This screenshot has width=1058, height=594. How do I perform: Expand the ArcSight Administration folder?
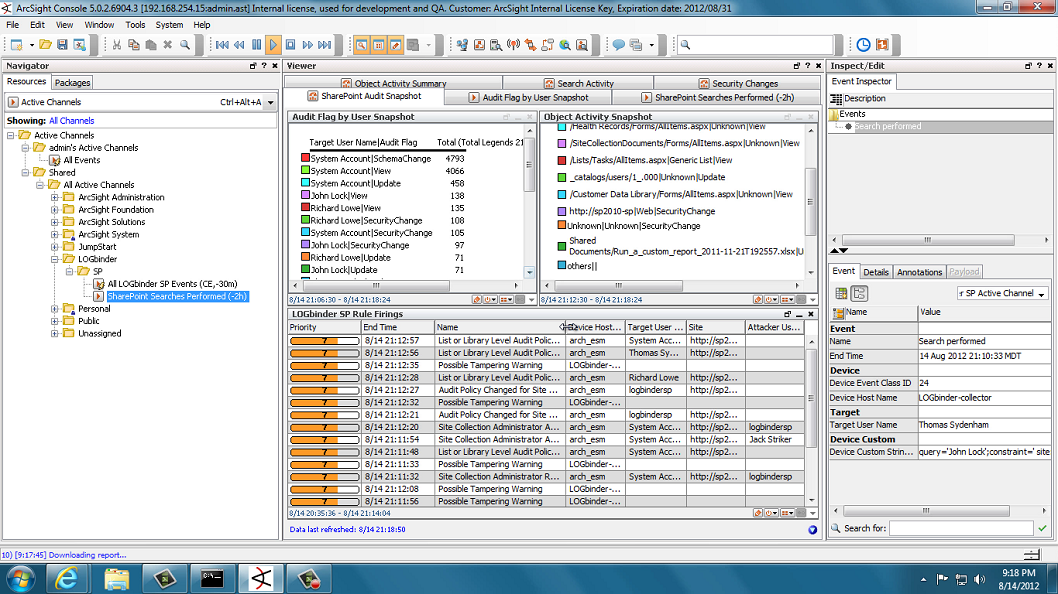[55, 197]
